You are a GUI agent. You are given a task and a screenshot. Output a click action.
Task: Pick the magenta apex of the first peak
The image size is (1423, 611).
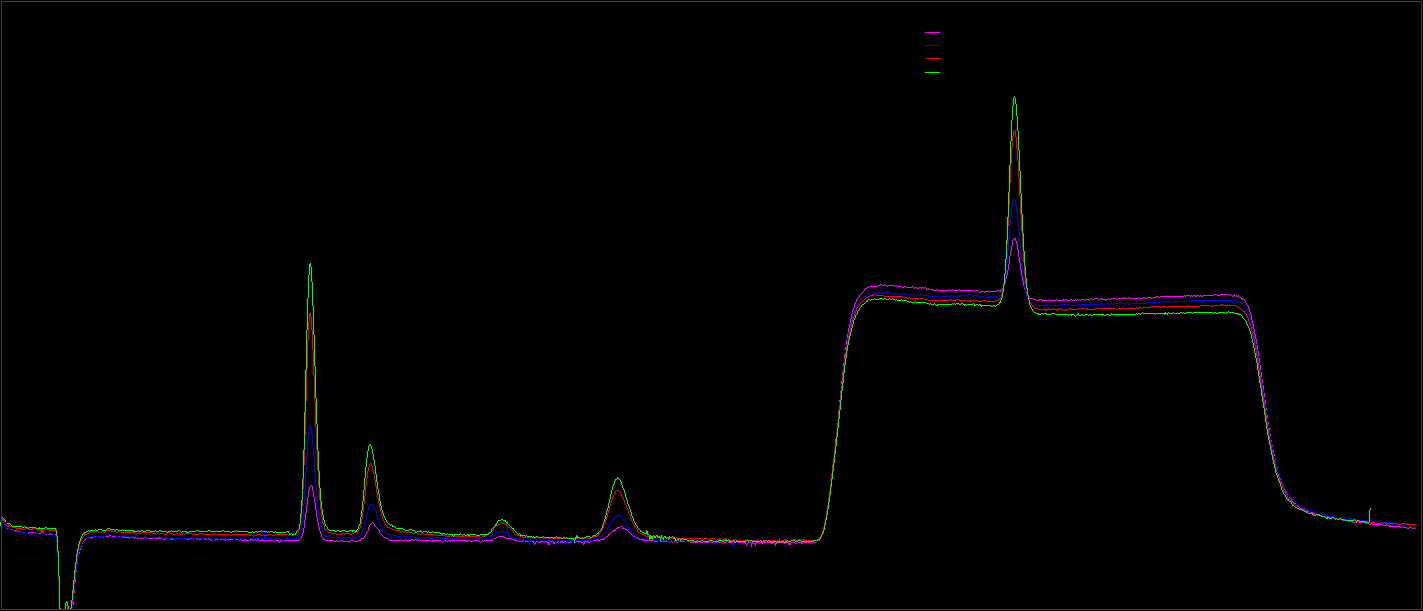(312, 487)
